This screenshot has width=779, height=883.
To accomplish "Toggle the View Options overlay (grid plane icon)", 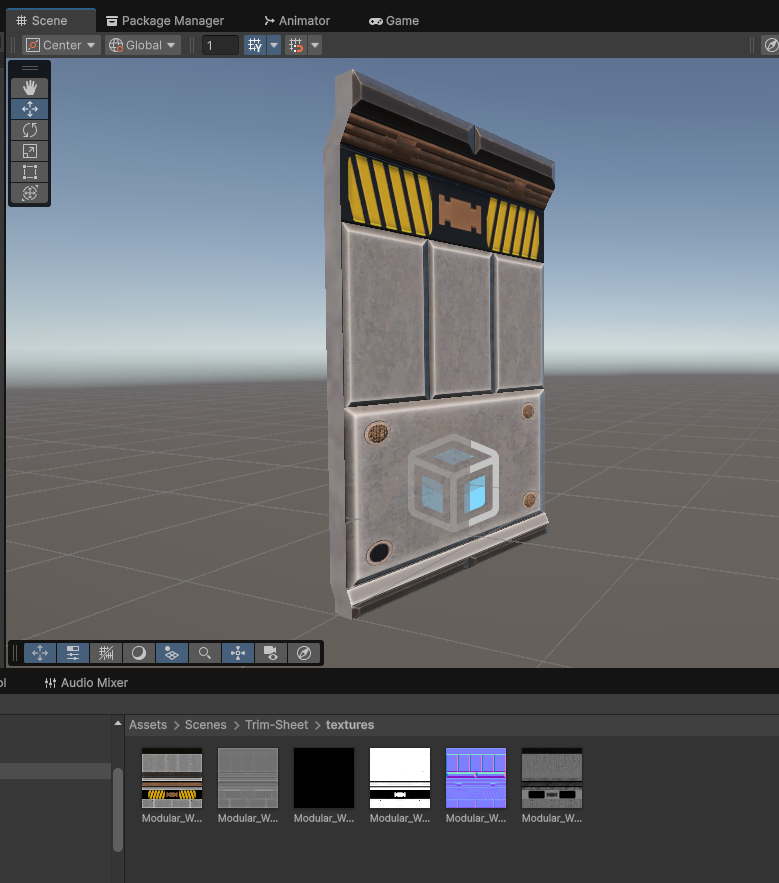I will [172, 653].
